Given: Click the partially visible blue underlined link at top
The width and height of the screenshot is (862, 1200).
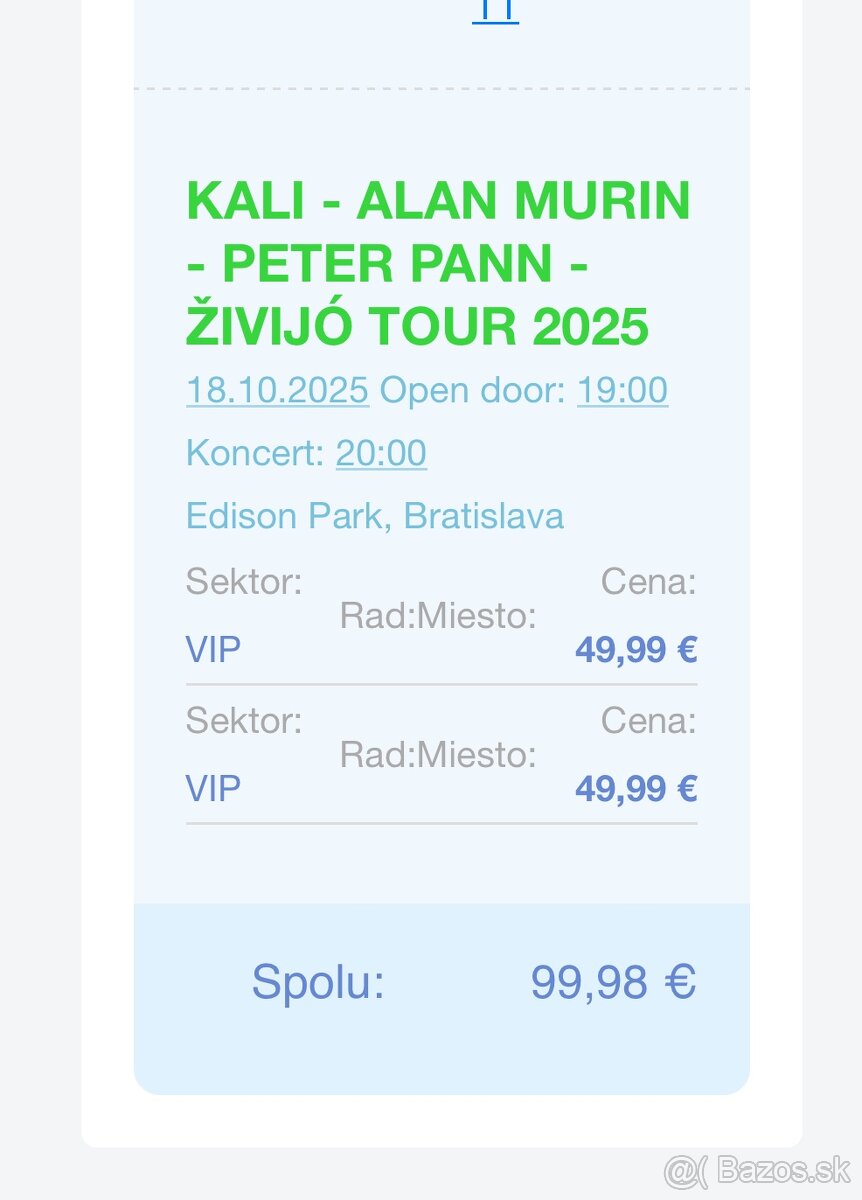Looking at the screenshot, I should click(495, 11).
